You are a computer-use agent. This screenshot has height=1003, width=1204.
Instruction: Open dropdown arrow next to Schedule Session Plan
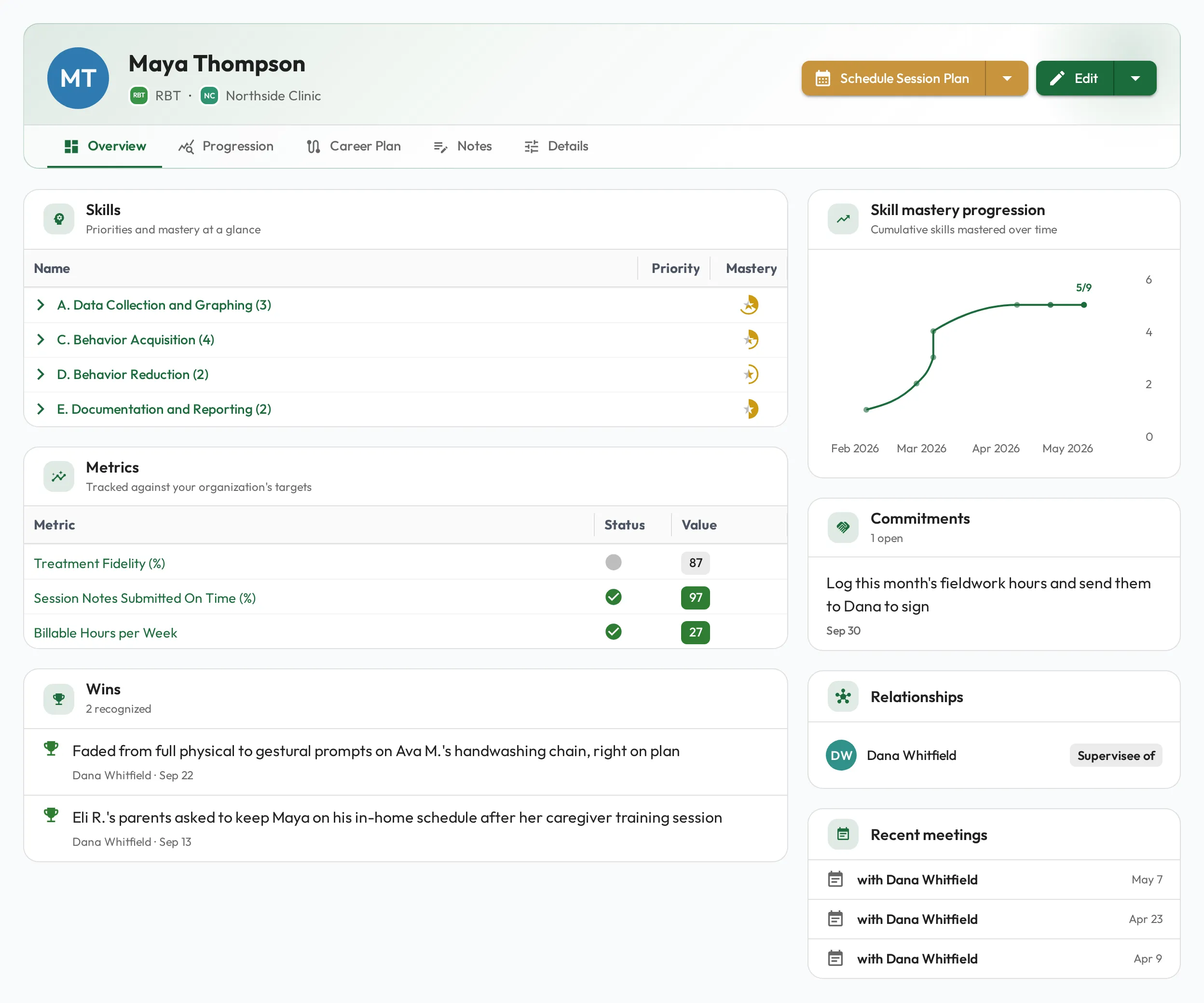tap(1007, 79)
